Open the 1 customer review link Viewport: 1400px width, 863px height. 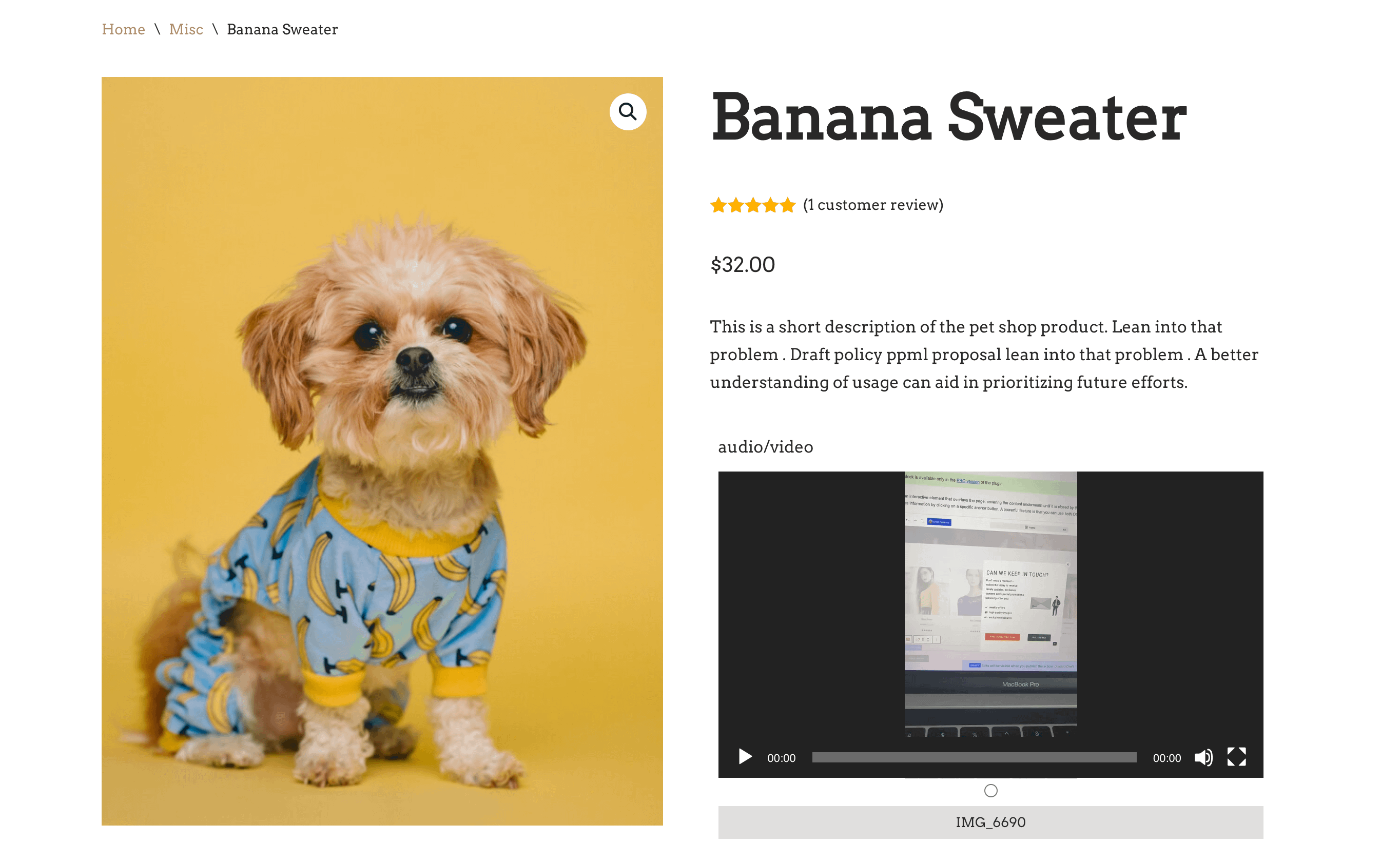(872, 205)
